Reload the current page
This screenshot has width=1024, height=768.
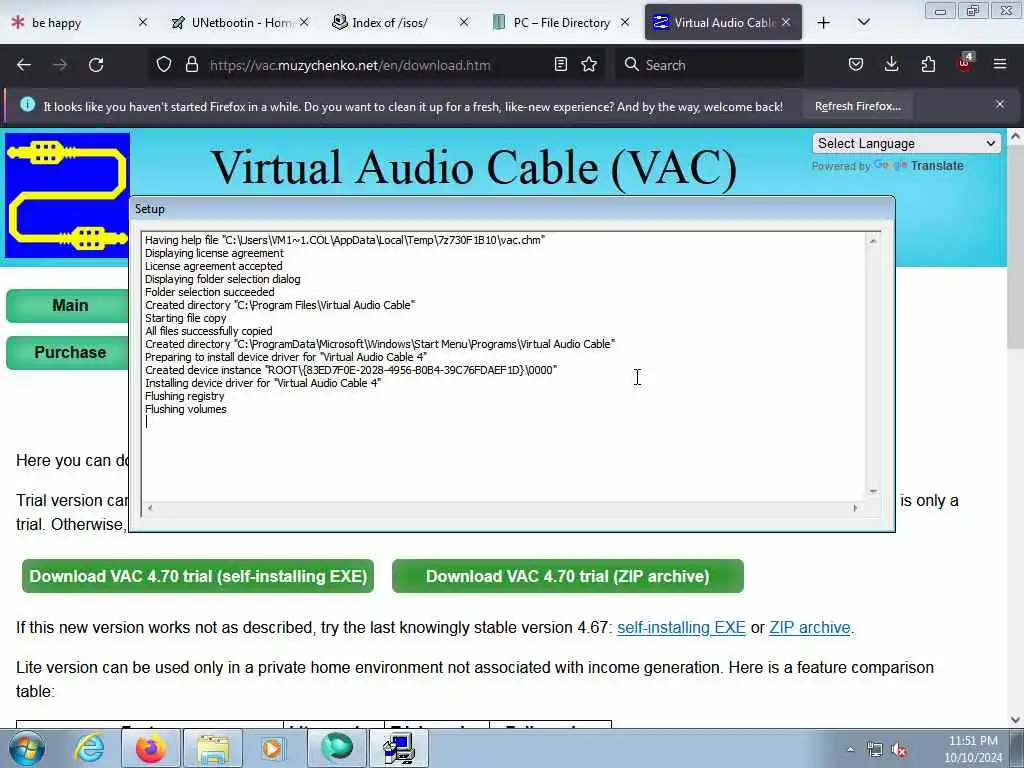[96, 65]
